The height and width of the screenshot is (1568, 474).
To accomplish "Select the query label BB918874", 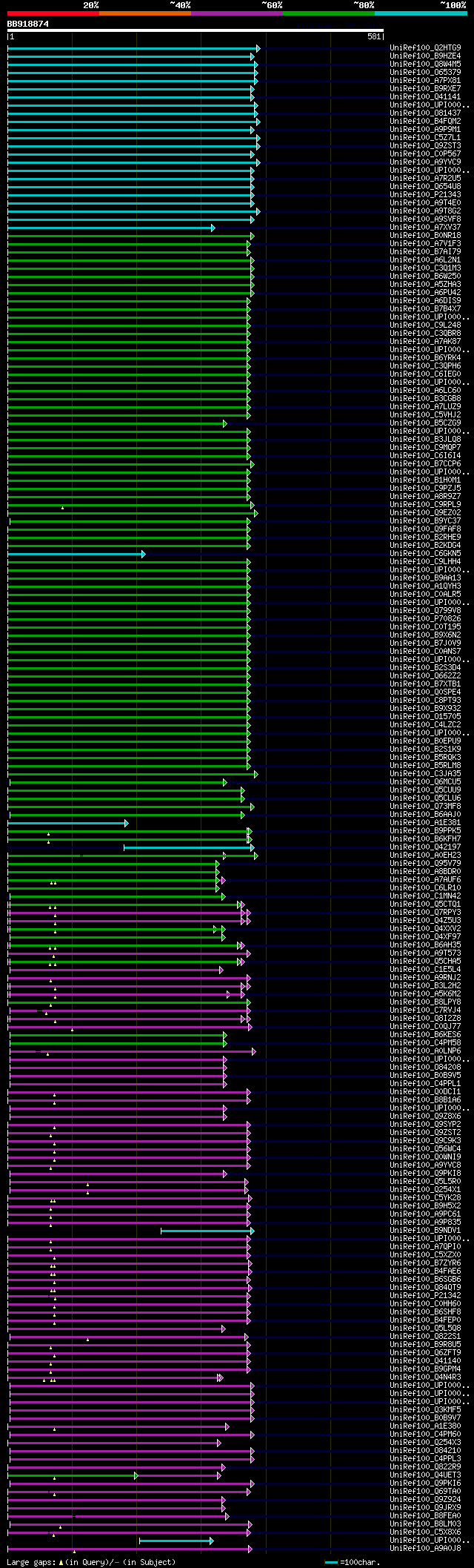I will coord(28,24).
